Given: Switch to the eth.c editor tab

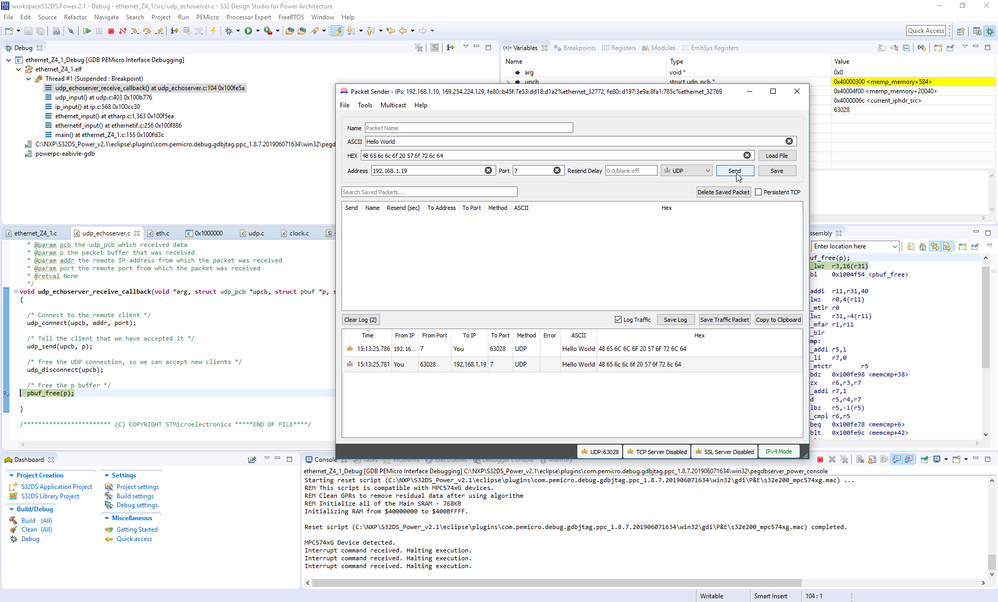Looking at the screenshot, I should [x=162, y=232].
